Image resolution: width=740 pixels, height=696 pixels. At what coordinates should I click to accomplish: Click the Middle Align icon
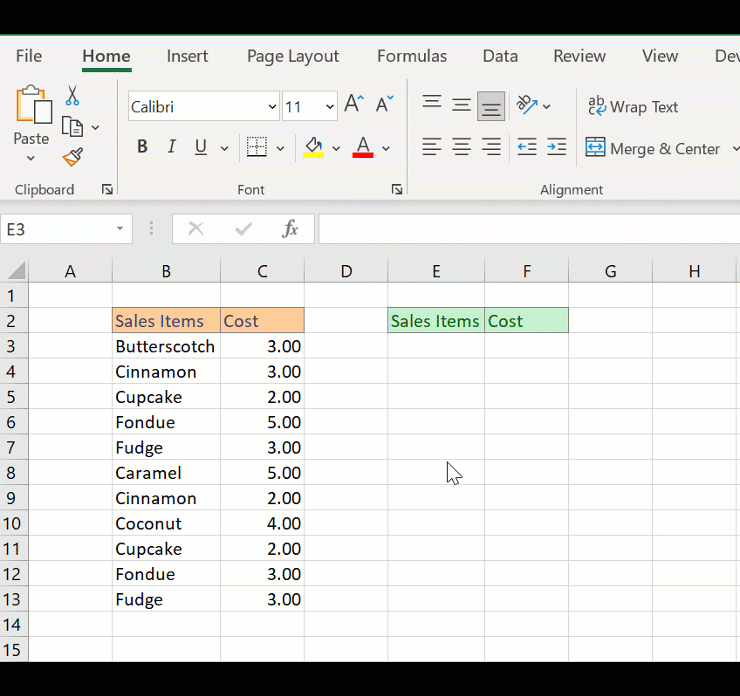point(461,105)
